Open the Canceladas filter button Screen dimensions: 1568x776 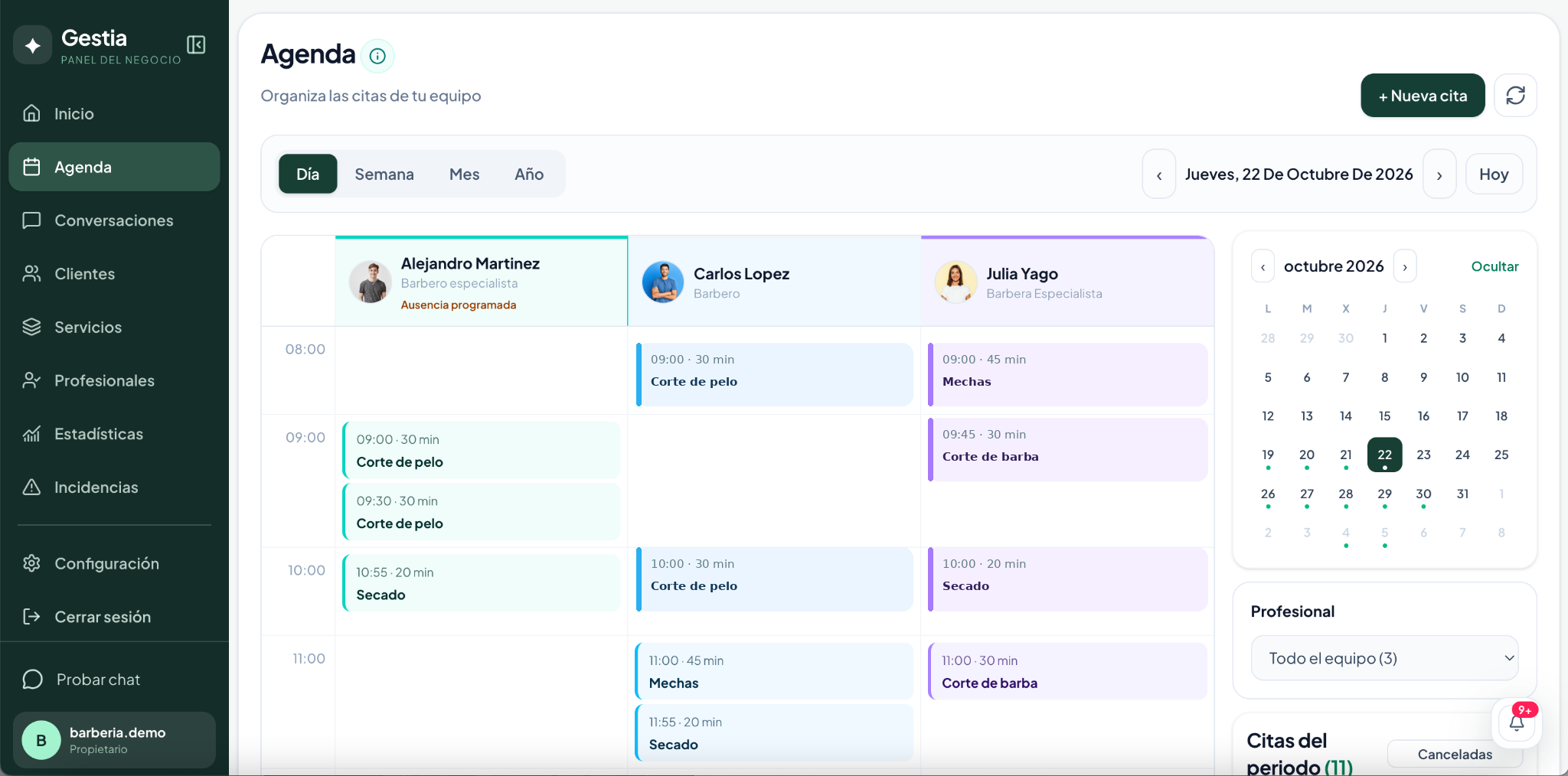[x=1455, y=755]
